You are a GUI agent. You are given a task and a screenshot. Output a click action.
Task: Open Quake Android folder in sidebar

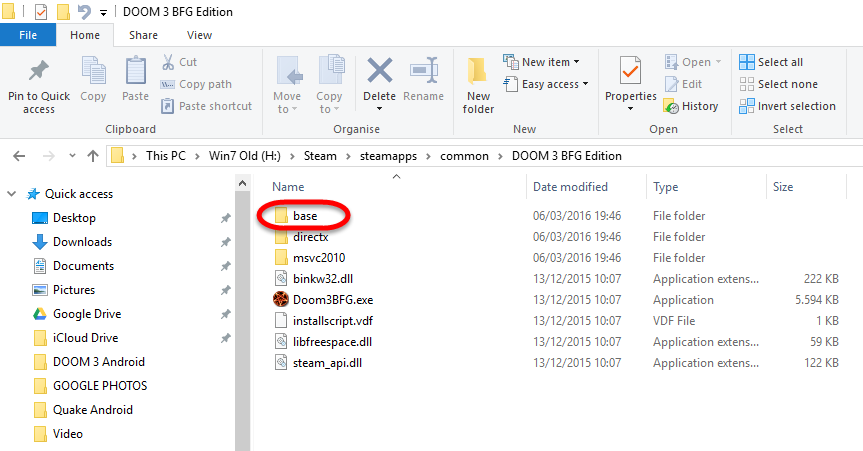[x=83, y=410]
